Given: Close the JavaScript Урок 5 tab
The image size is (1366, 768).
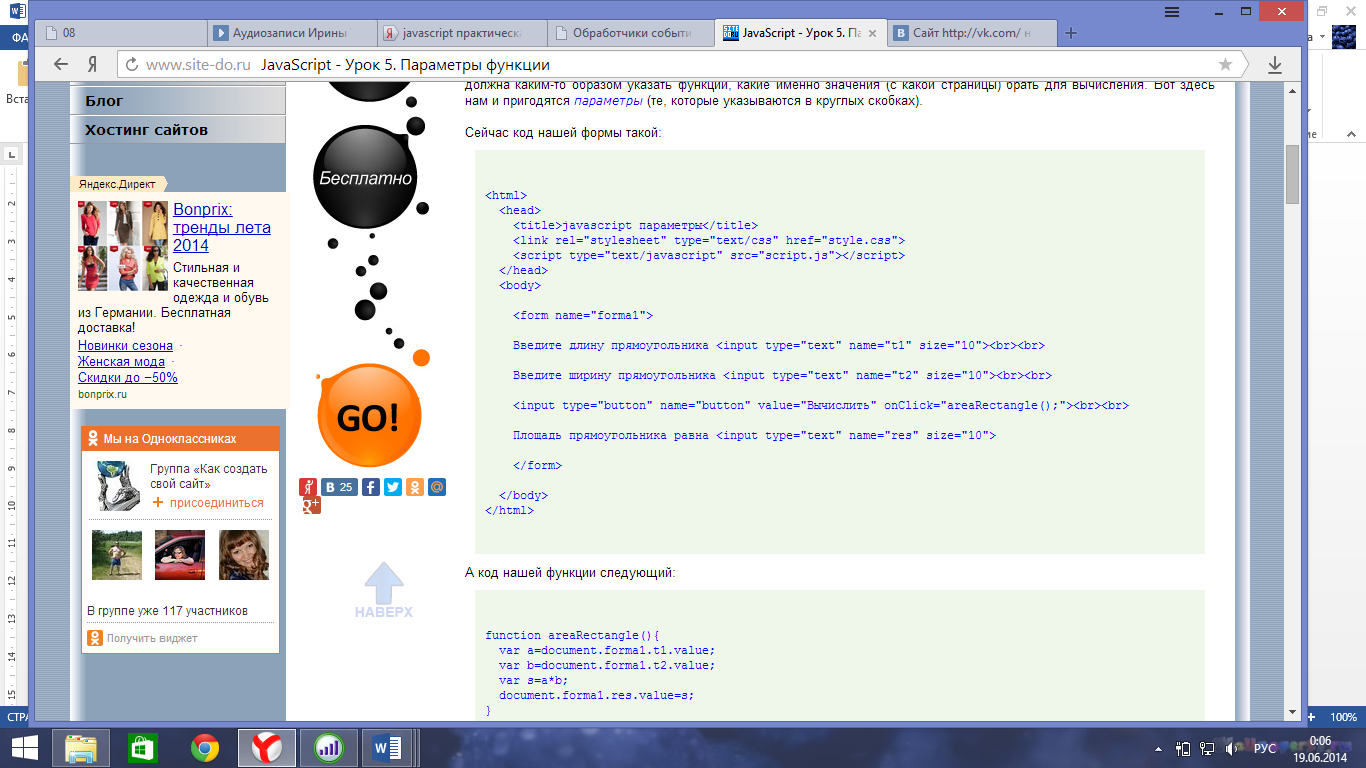Looking at the screenshot, I should pyautogui.click(x=872, y=33).
